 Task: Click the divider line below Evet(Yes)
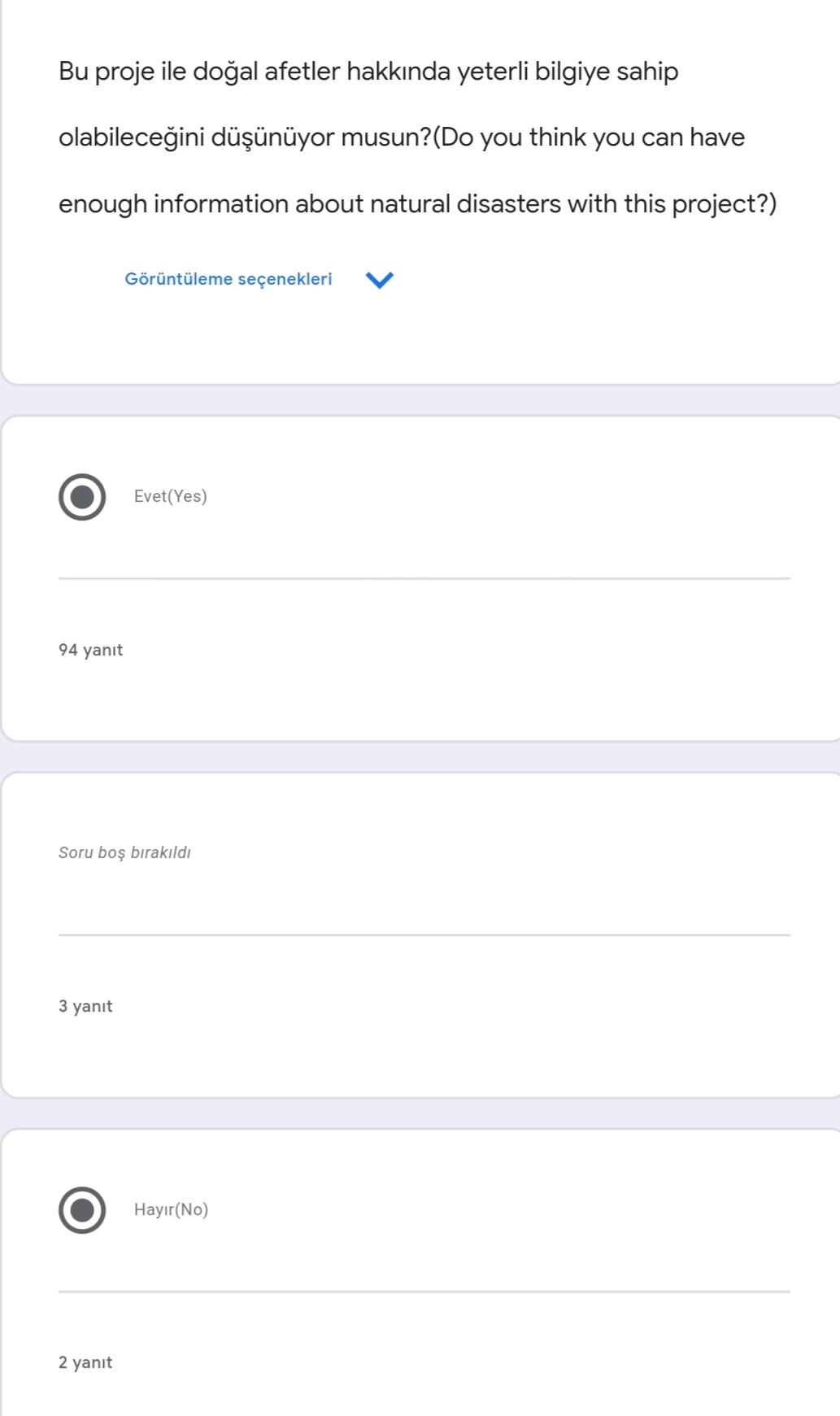[x=424, y=578]
